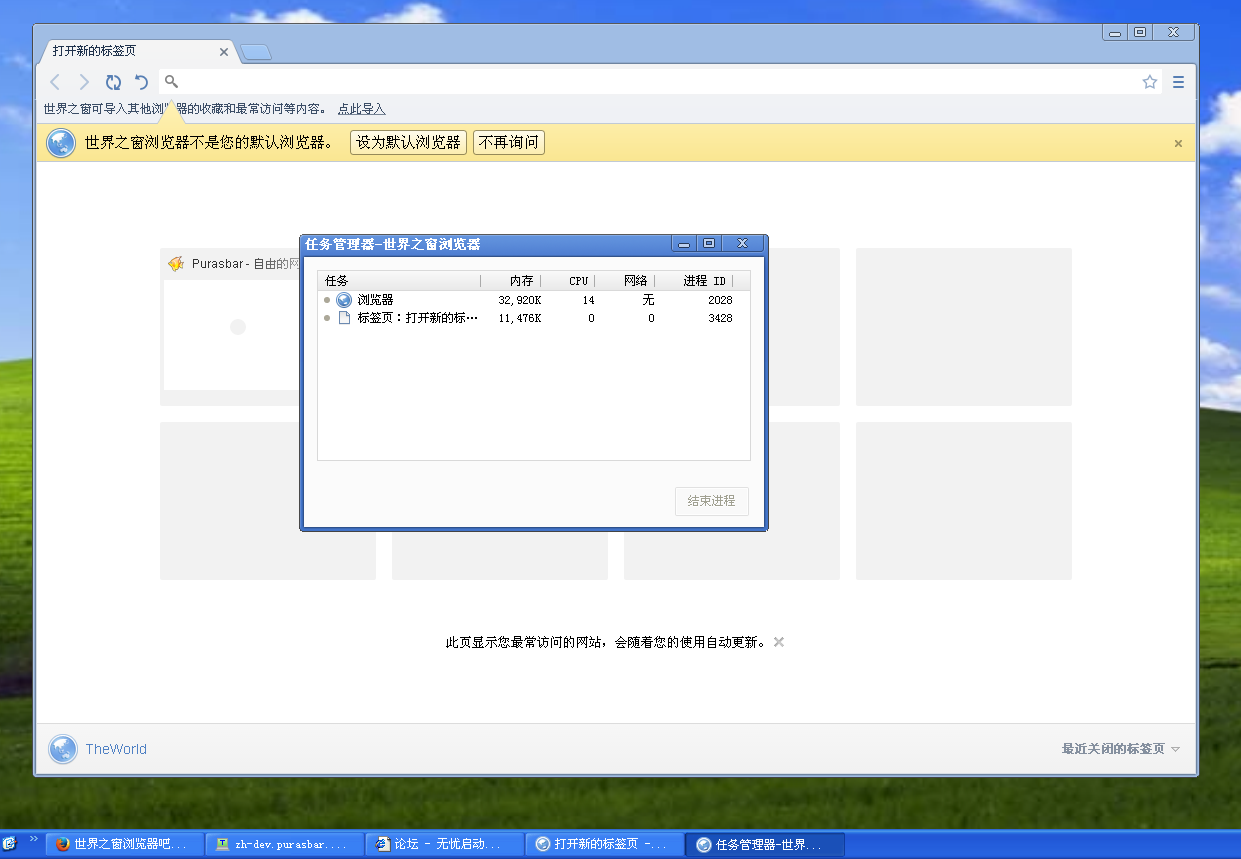Dismiss the default browser notification bar
The width and height of the screenshot is (1241, 859).
[x=1178, y=143]
